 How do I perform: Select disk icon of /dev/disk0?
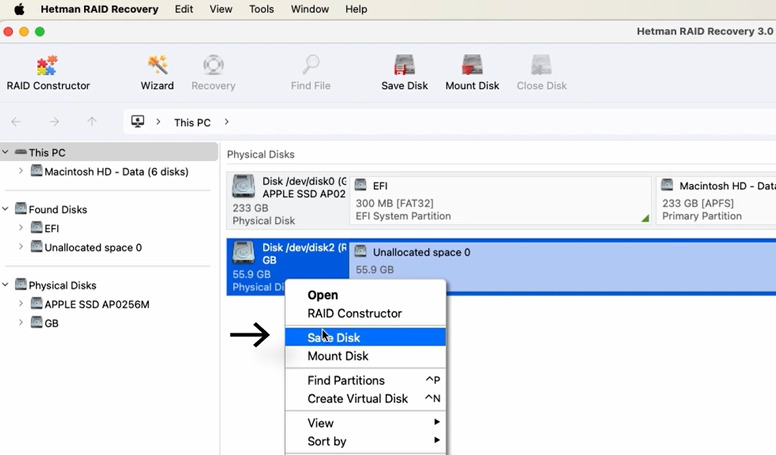244,187
